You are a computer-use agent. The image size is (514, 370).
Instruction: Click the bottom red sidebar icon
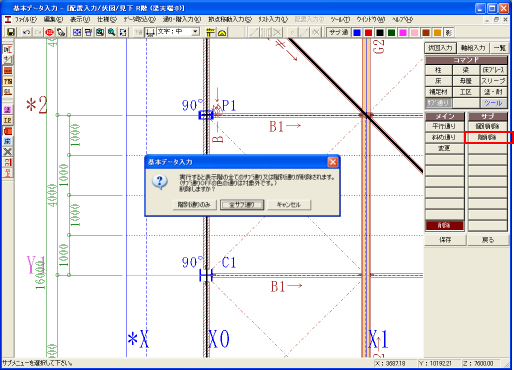click(x=8, y=173)
